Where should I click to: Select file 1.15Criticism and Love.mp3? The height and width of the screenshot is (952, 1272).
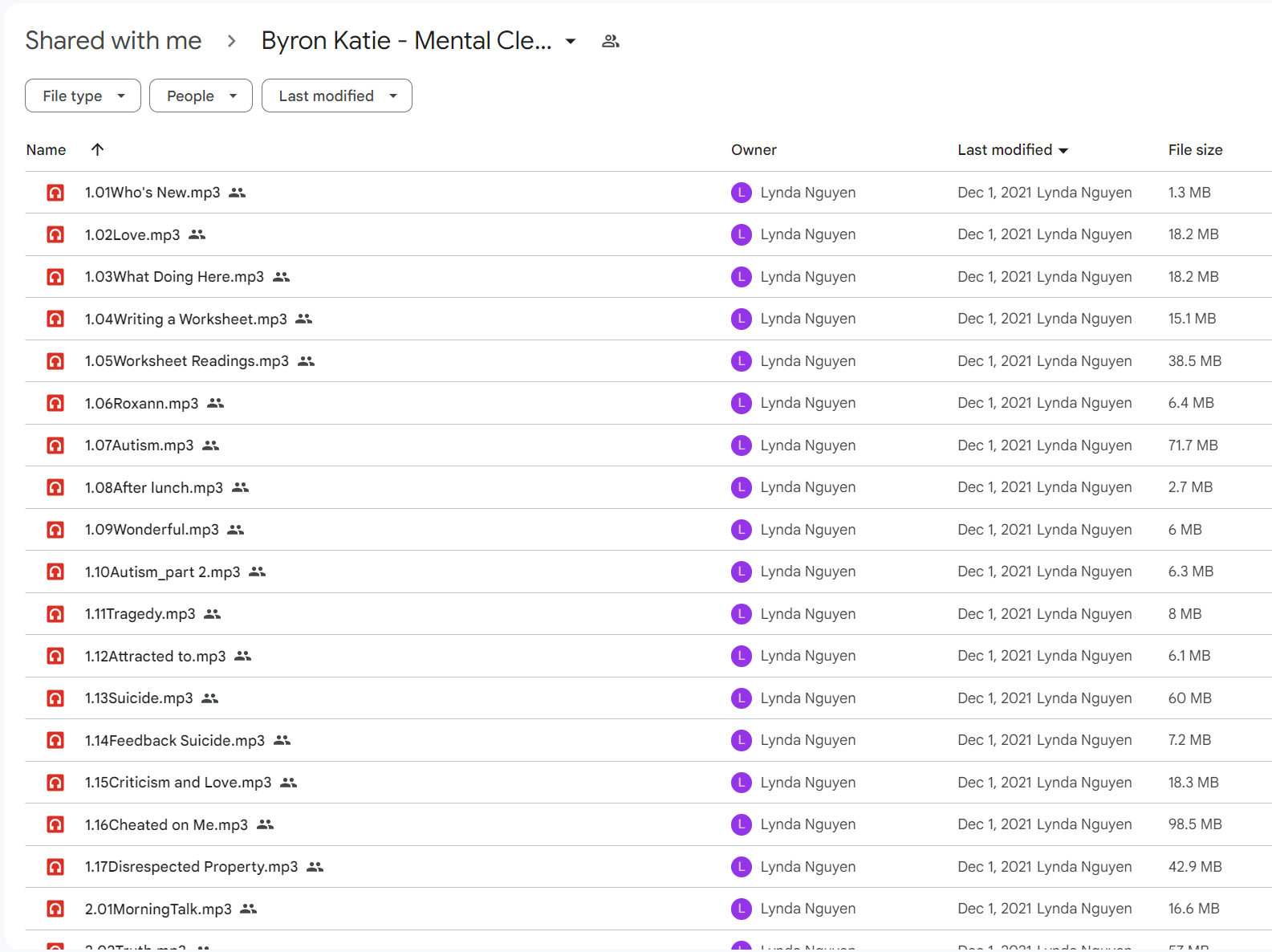click(178, 783)
